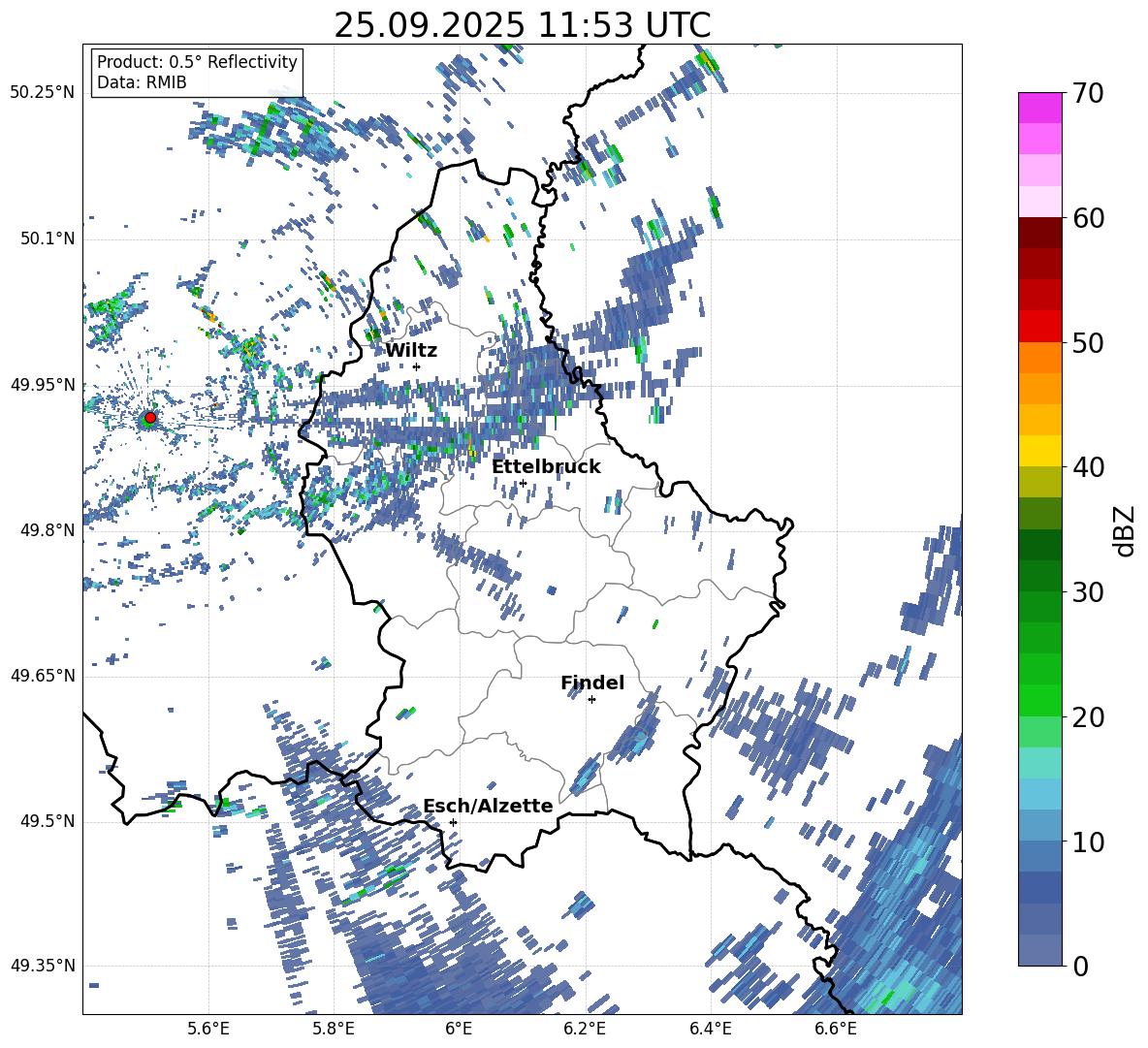
Task: Click the slate blue bottom colorbar segment
Action: 1039,950
